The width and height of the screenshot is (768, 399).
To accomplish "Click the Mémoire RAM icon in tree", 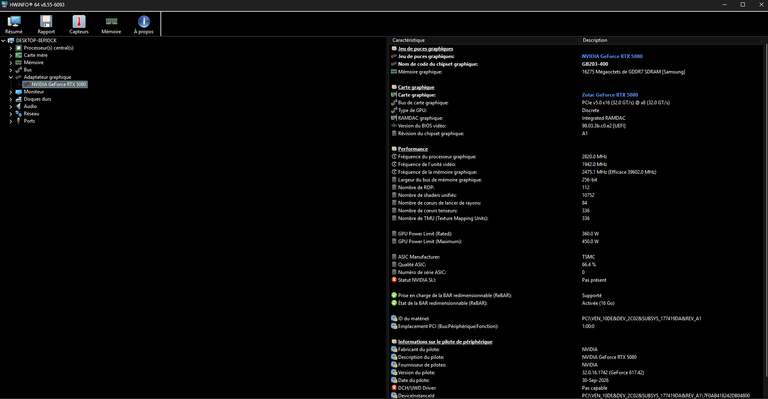I will point(19,63).
